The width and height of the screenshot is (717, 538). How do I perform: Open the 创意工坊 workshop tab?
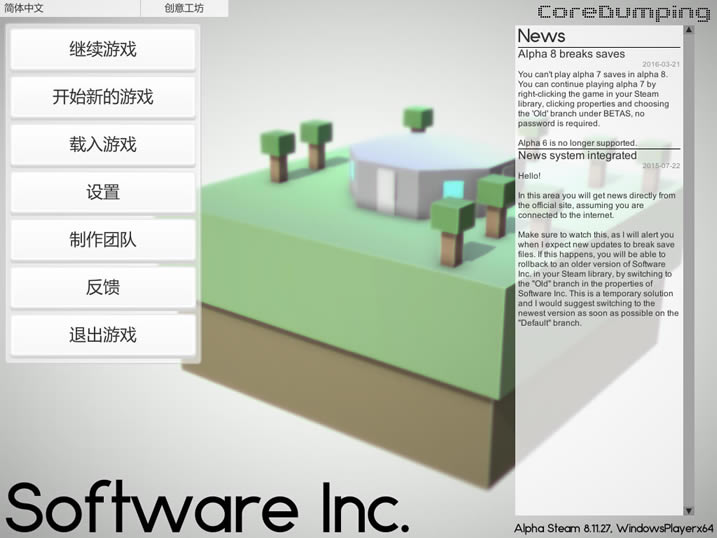(x=184, y=8)
